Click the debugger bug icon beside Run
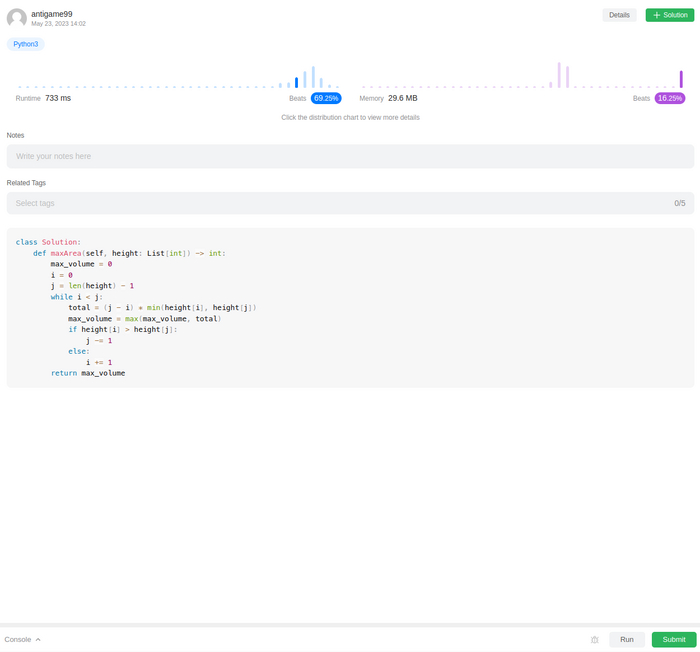The height and width of the screenshot is (652, 700). [x=594, y=640]
